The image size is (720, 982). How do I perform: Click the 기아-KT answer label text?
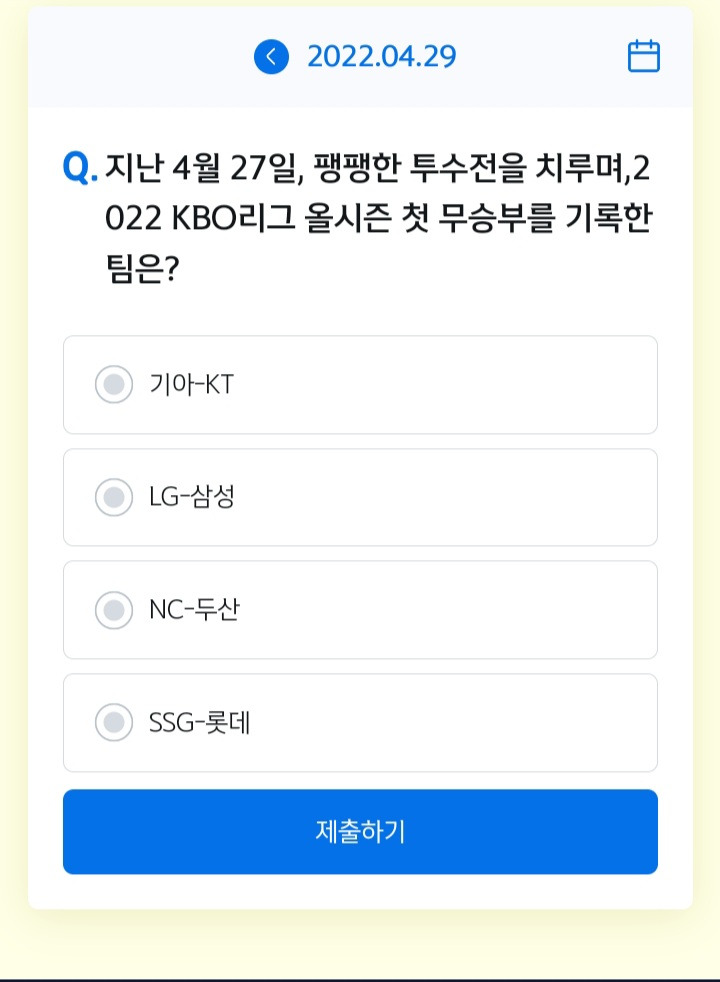pyautogui.click(x=191, y=384)
